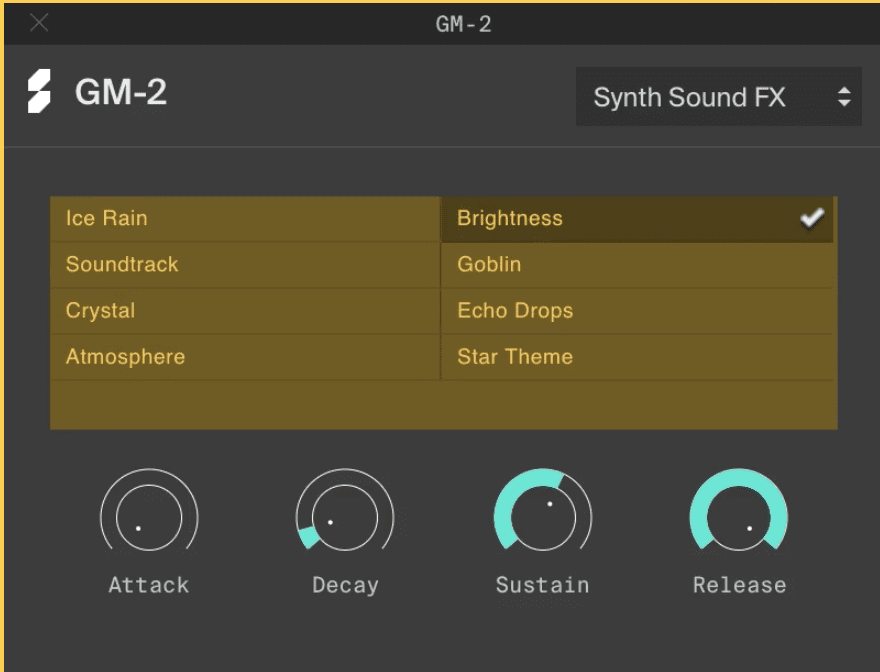Close the GM-2 plugin window

point(39,23)
